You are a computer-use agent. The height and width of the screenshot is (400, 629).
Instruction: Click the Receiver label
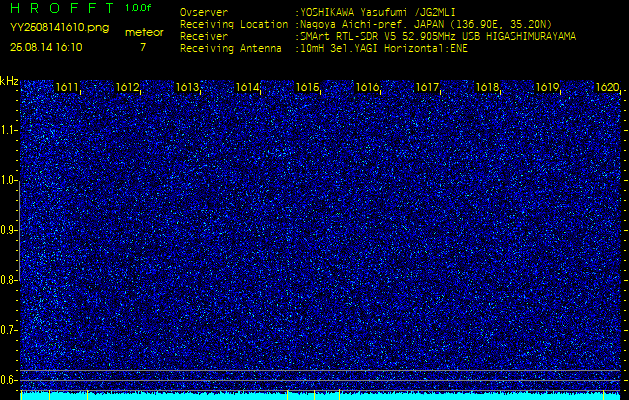point(204,37)
